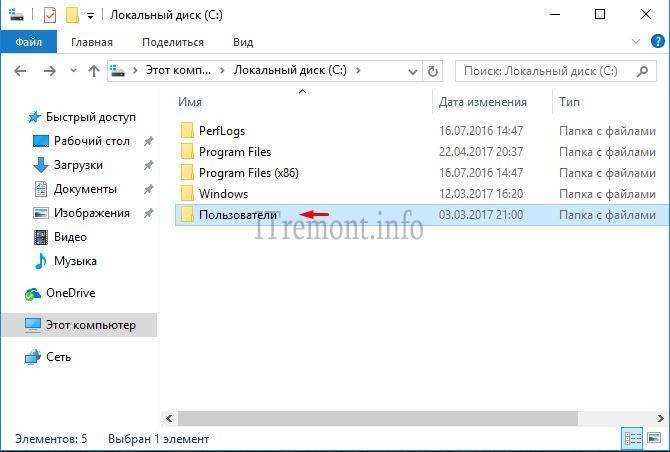
Task: Switch to the Поделиться ribbon tab
Action: coord(173,42)
